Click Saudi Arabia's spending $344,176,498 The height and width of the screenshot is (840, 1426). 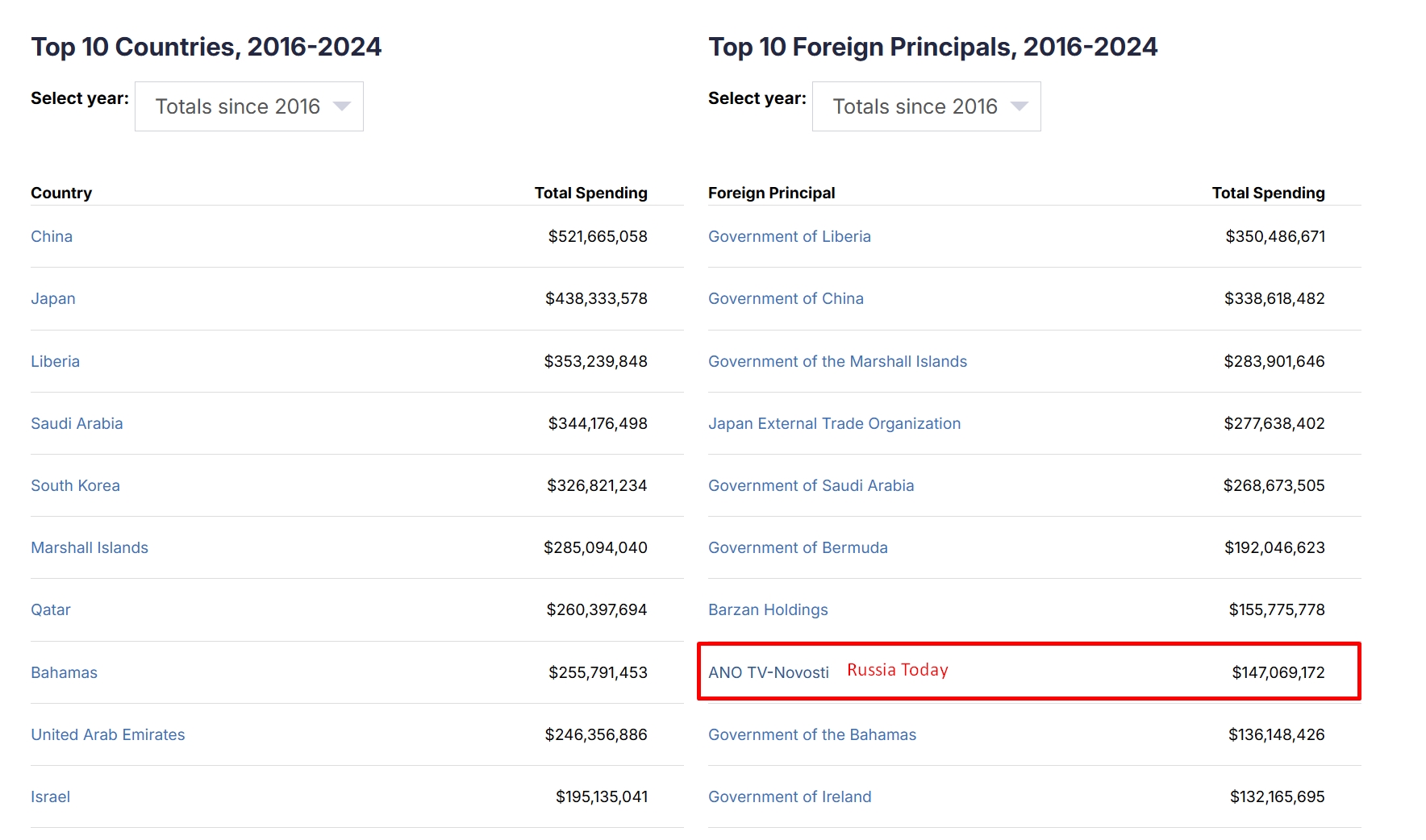[x=598, y=423]
